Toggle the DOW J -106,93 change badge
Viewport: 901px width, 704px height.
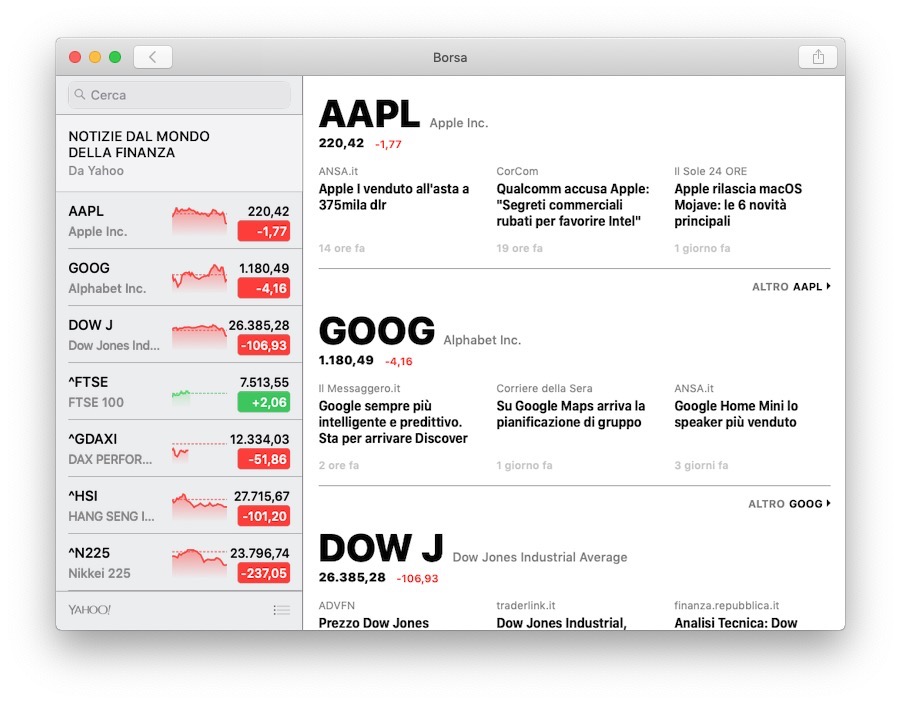pos(264,345)
